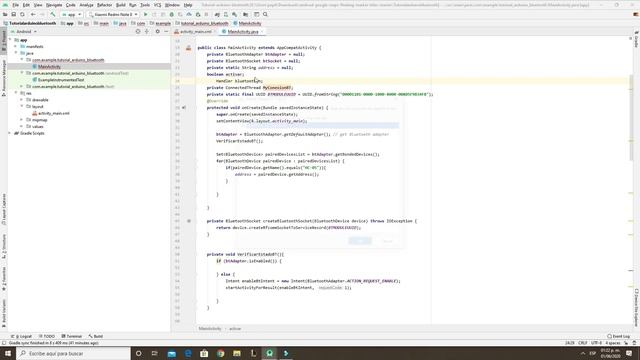Click the Project Structure toolbar icon
640x360 pixels.
[245, 15]
